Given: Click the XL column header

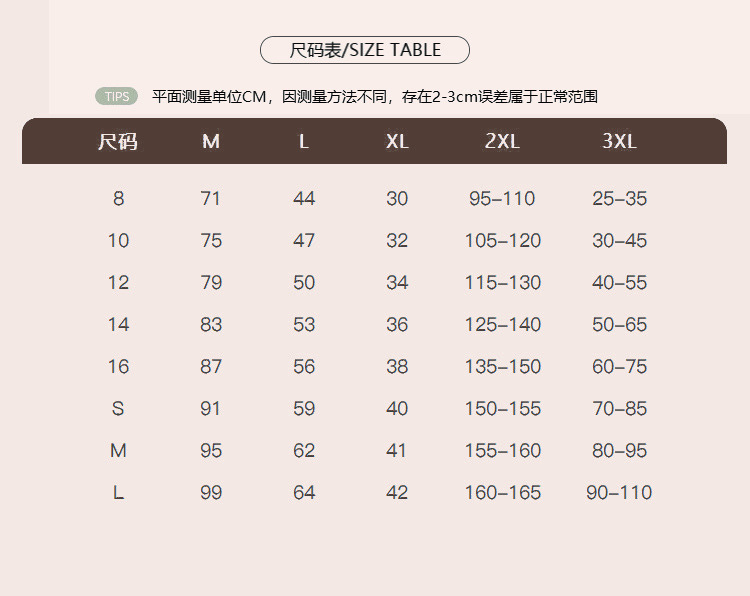Looking at the screenshot, I should tap(397, 142).
